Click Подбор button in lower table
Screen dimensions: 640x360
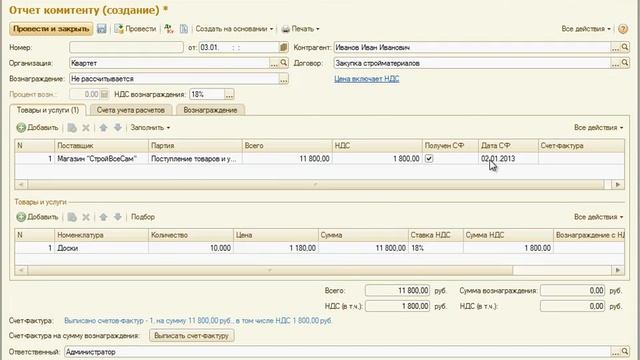click(143, 217)
